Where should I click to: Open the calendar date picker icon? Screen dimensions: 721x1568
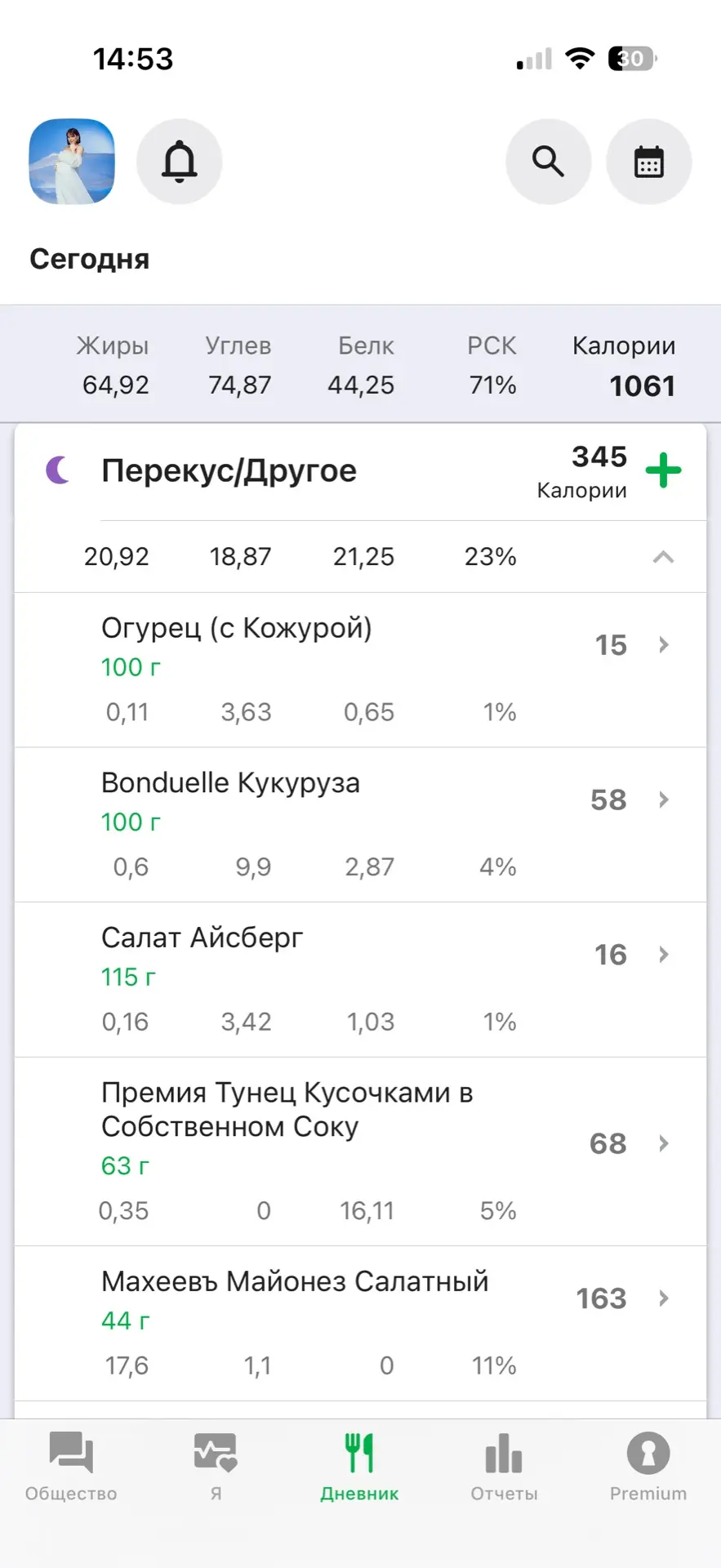coord(648,162)
